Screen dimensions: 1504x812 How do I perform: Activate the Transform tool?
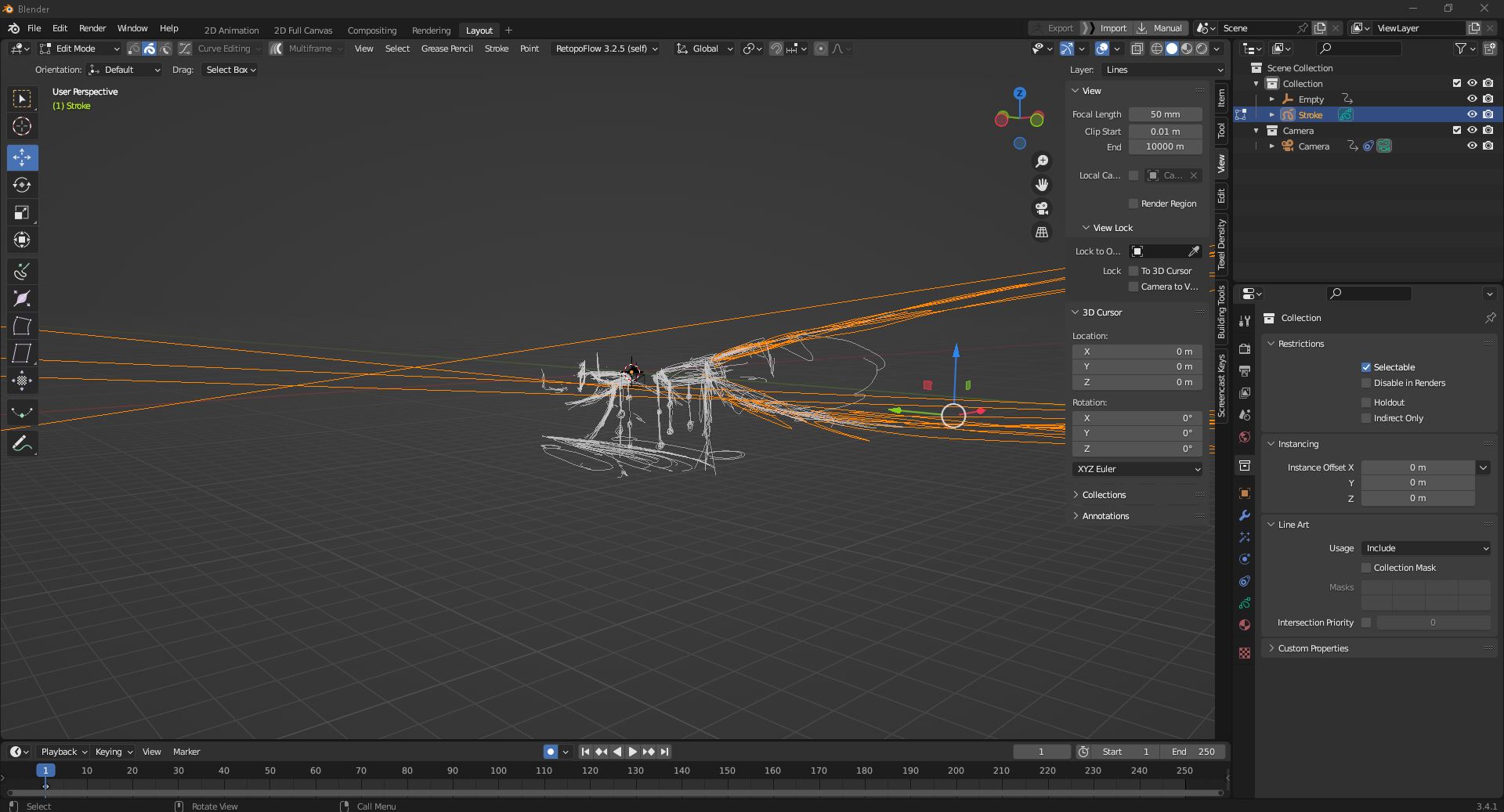(x=22, y=240)
